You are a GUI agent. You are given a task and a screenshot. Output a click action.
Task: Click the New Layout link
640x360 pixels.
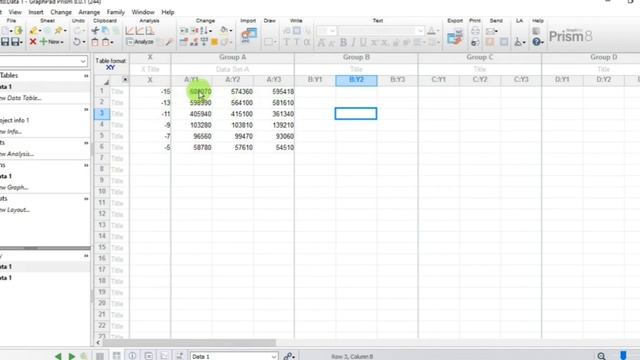point(15,210)
